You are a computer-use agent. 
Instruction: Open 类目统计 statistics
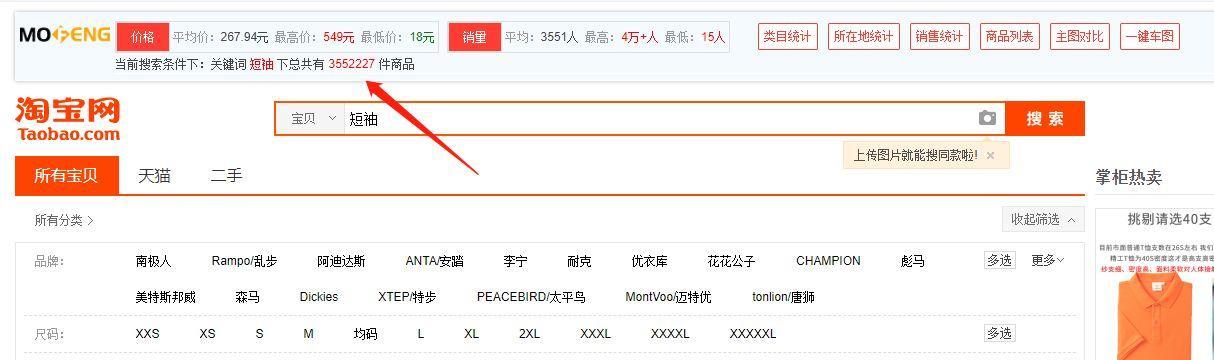pos(787,37)
